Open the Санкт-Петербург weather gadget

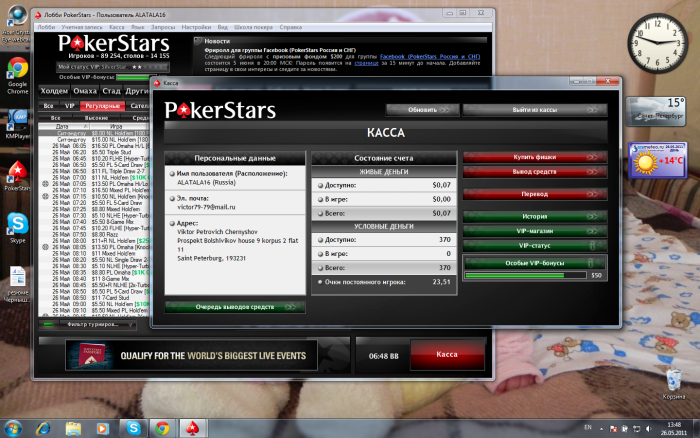pos(656,112)
